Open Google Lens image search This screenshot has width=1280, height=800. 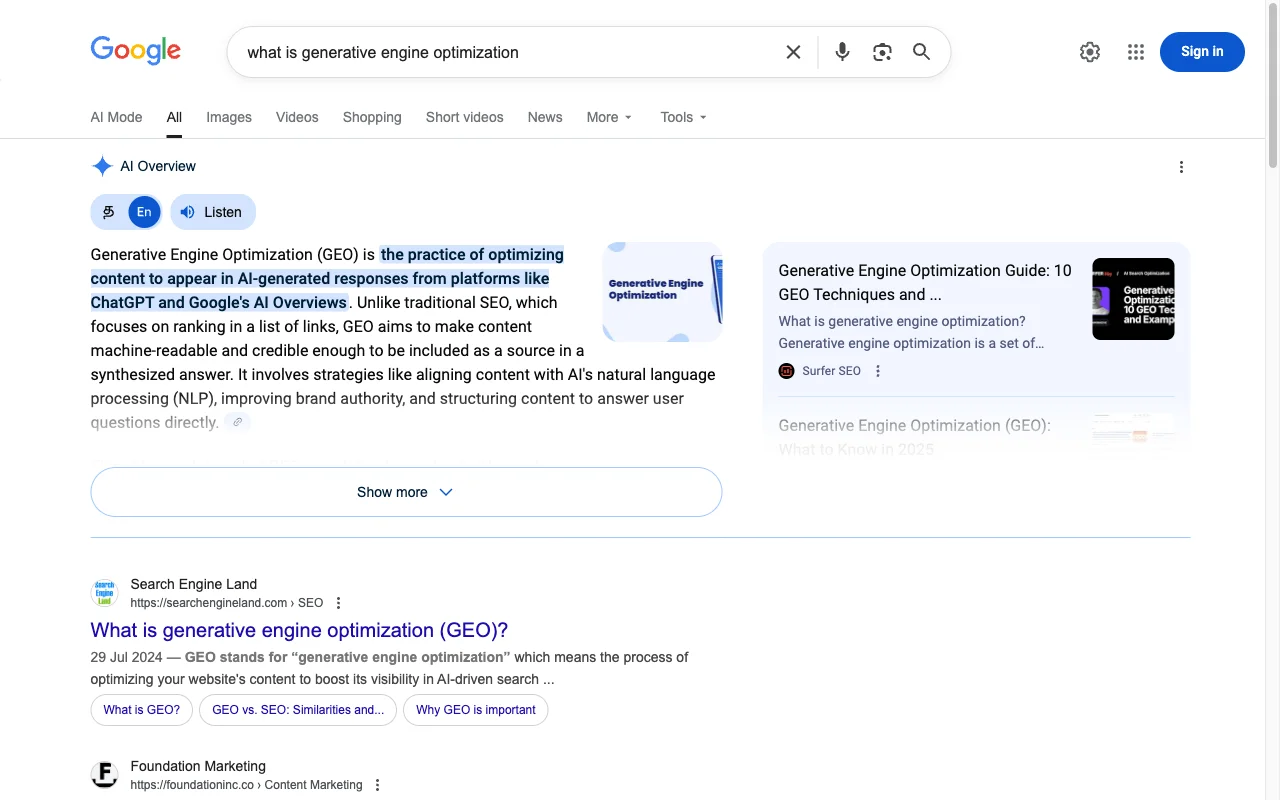coord(882,51)
